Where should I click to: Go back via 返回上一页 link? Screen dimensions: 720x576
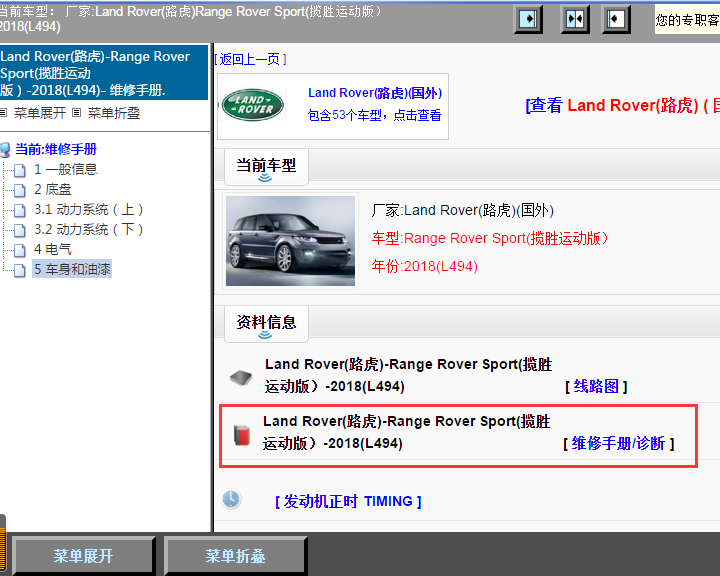point(251,59)
